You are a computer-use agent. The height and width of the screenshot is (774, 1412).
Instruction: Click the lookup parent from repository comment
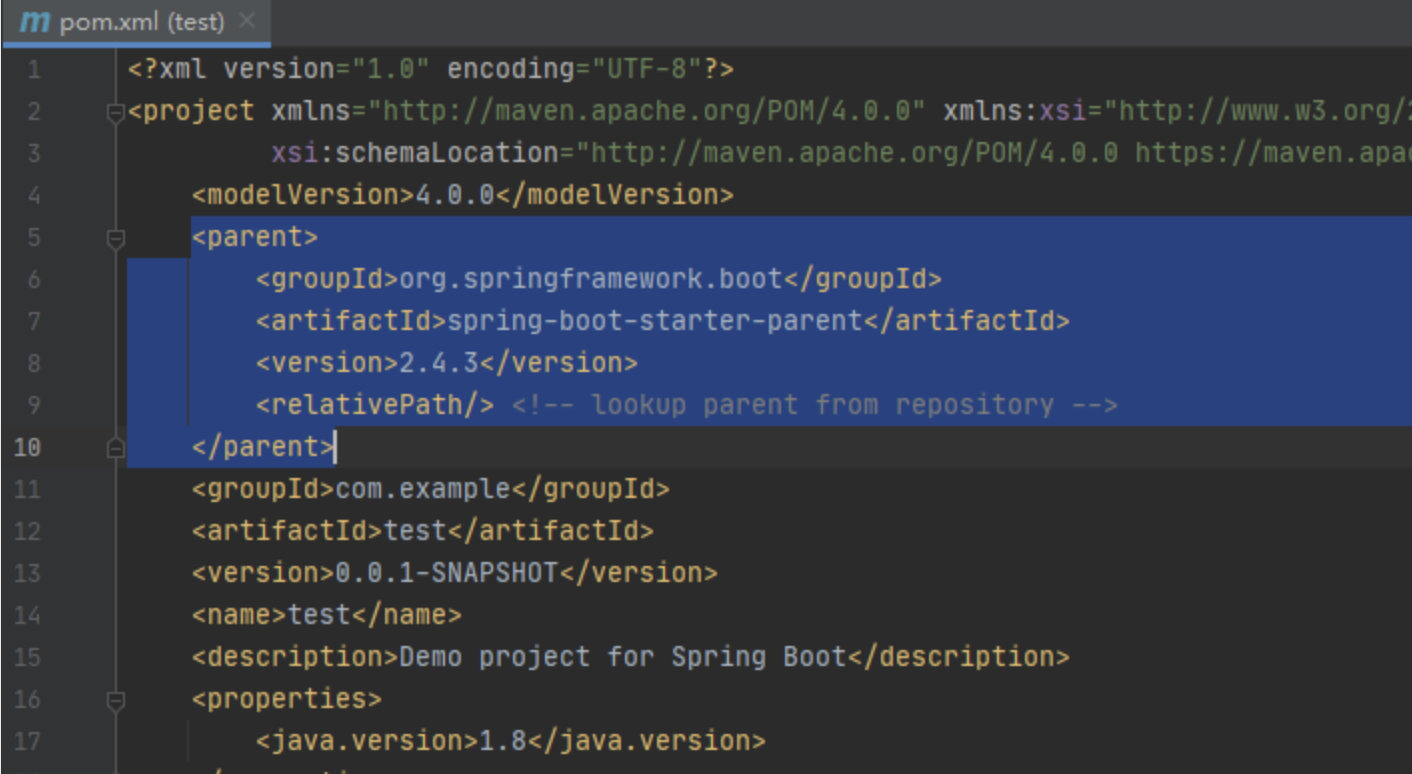tap(820, 404)
